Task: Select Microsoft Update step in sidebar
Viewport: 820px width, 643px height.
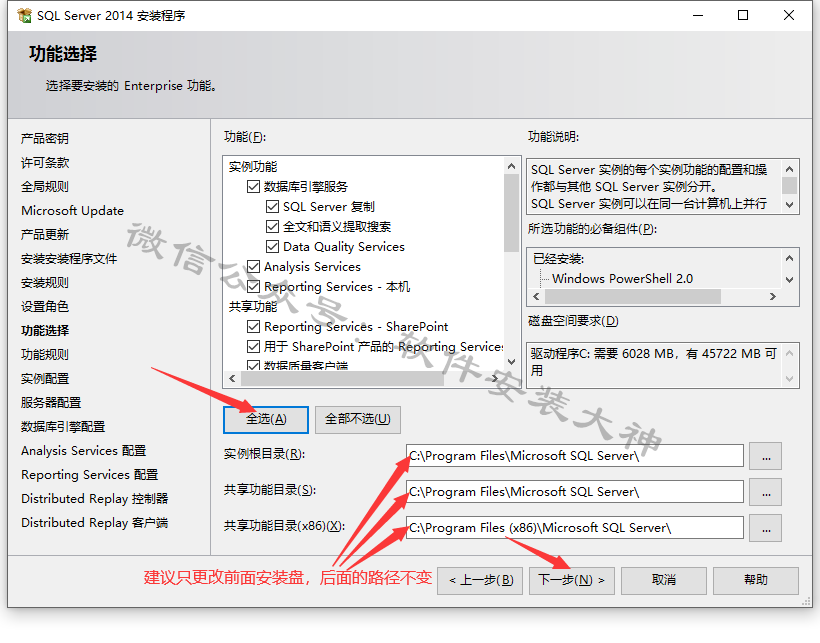Action: click(x=73, y=211)
